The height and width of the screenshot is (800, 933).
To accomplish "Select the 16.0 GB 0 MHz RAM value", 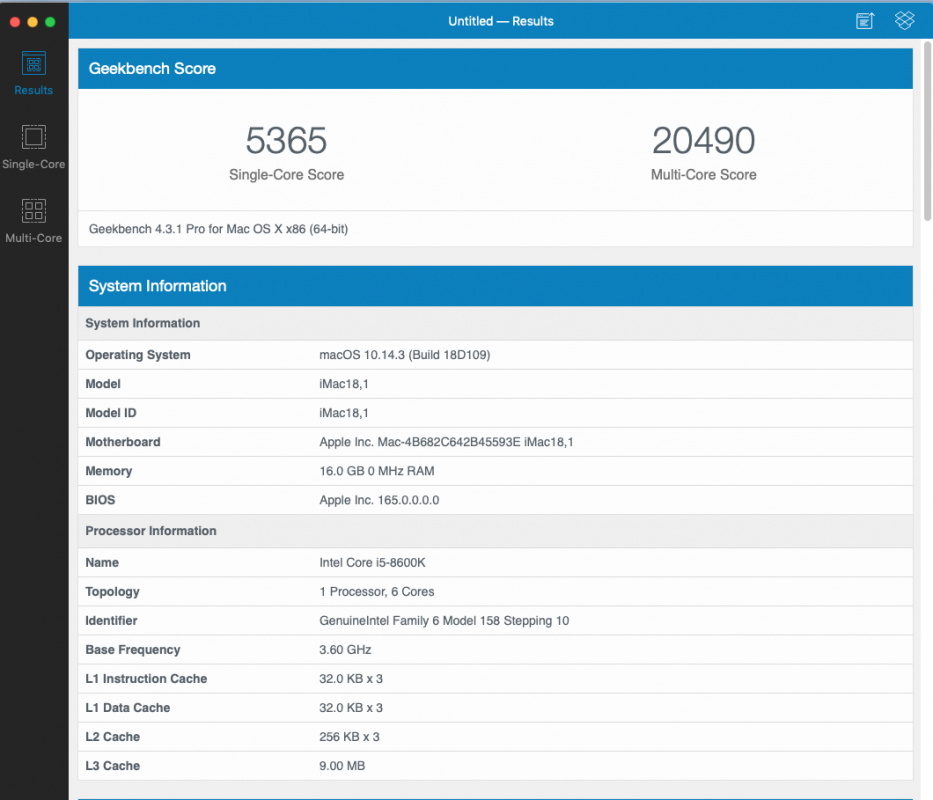I will click(x=377, y=471).
